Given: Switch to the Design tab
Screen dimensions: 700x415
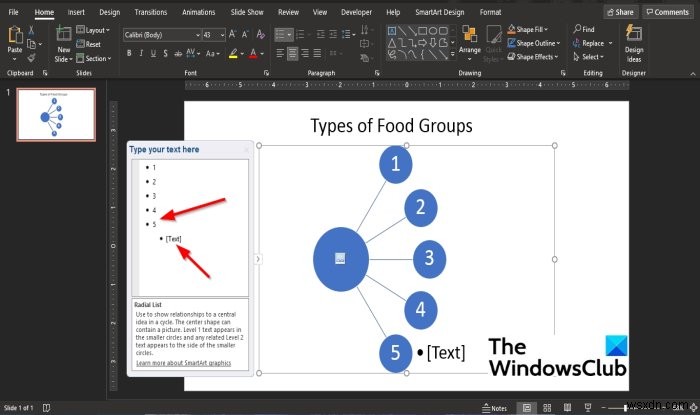Looking at the screenshot, I should (110, 12).
